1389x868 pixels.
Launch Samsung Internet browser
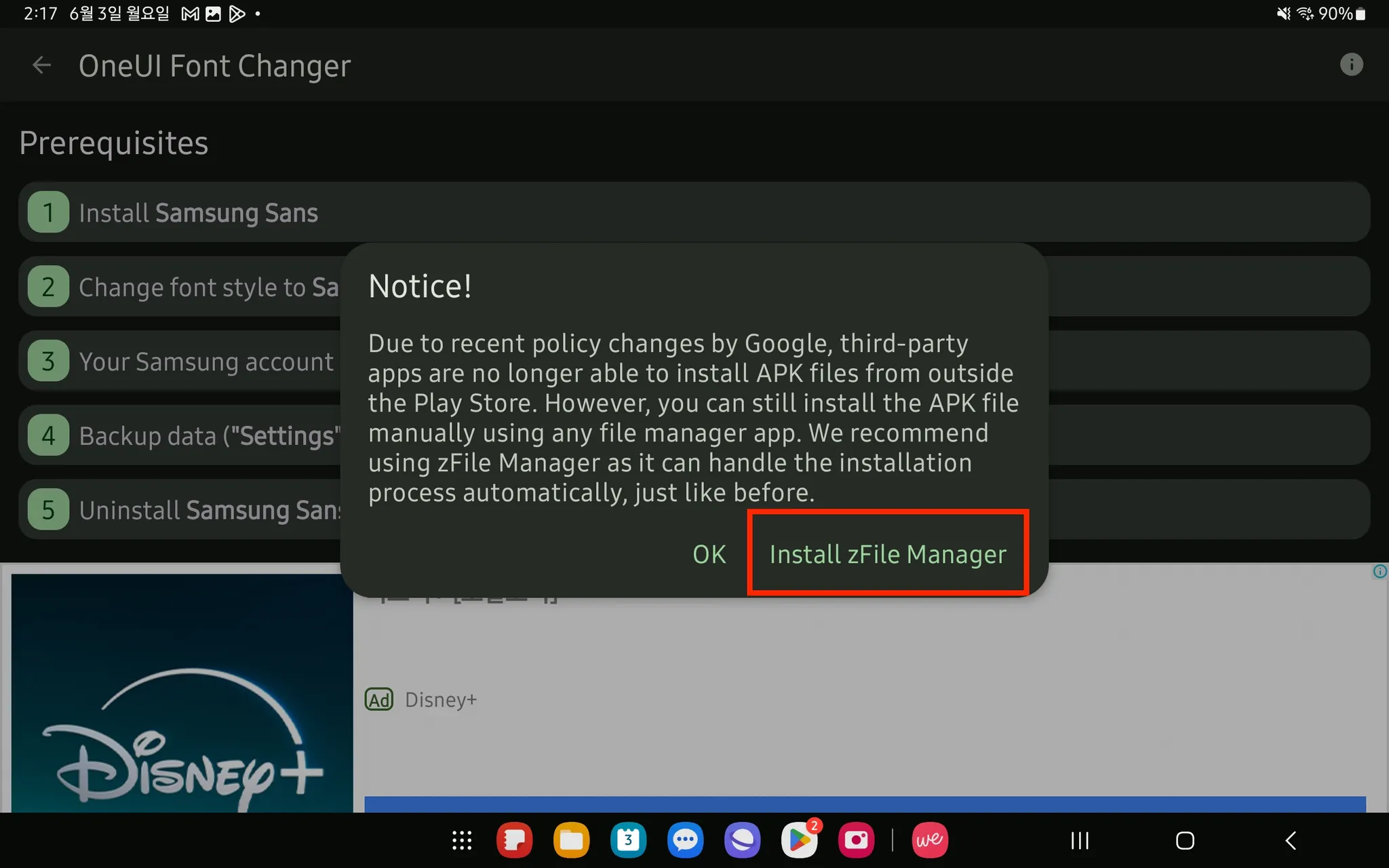click(x=742, y=841)
